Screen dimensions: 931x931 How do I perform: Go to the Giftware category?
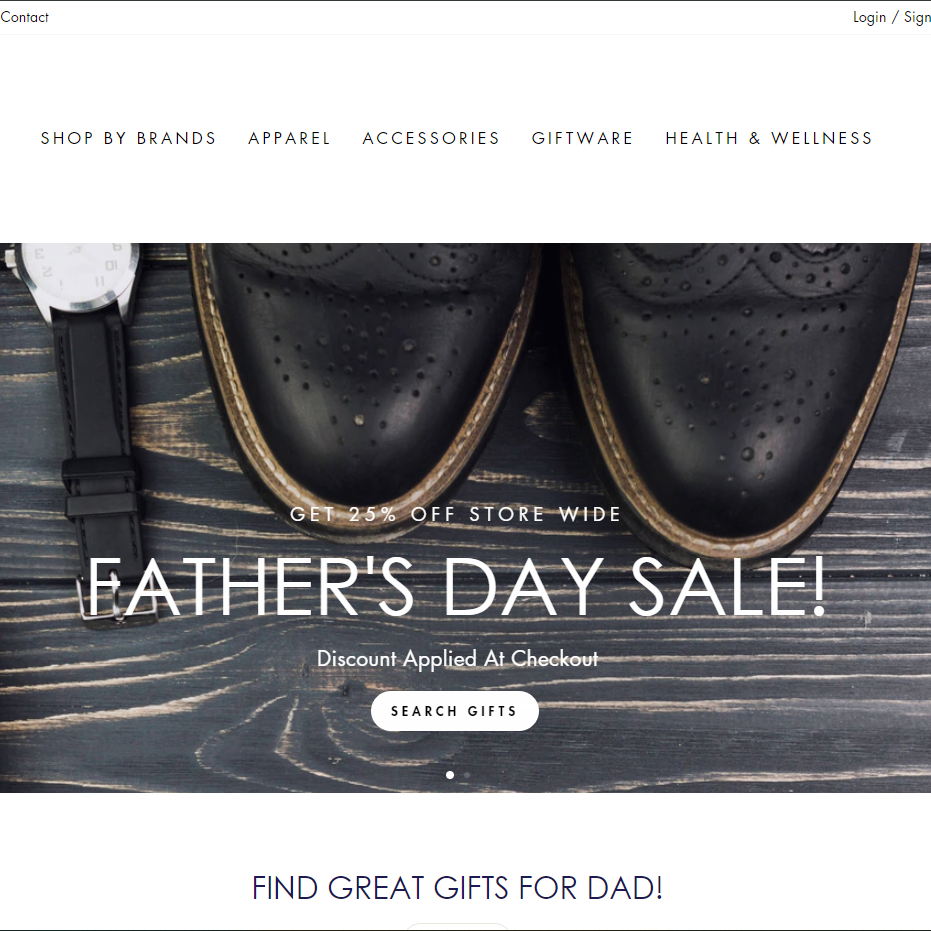(x=582, y=138)
